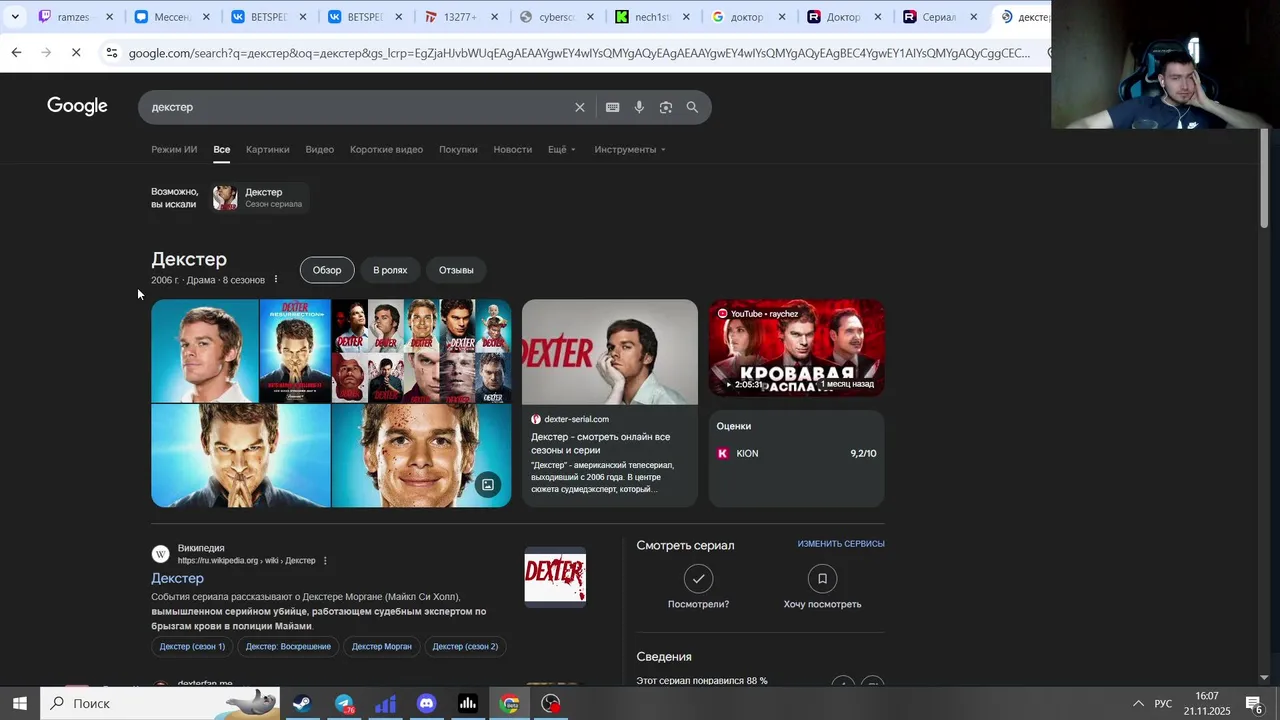Open the Декстер: Воскрешение chip
This screenshot has height=720, width=1280.
point(288,647)
